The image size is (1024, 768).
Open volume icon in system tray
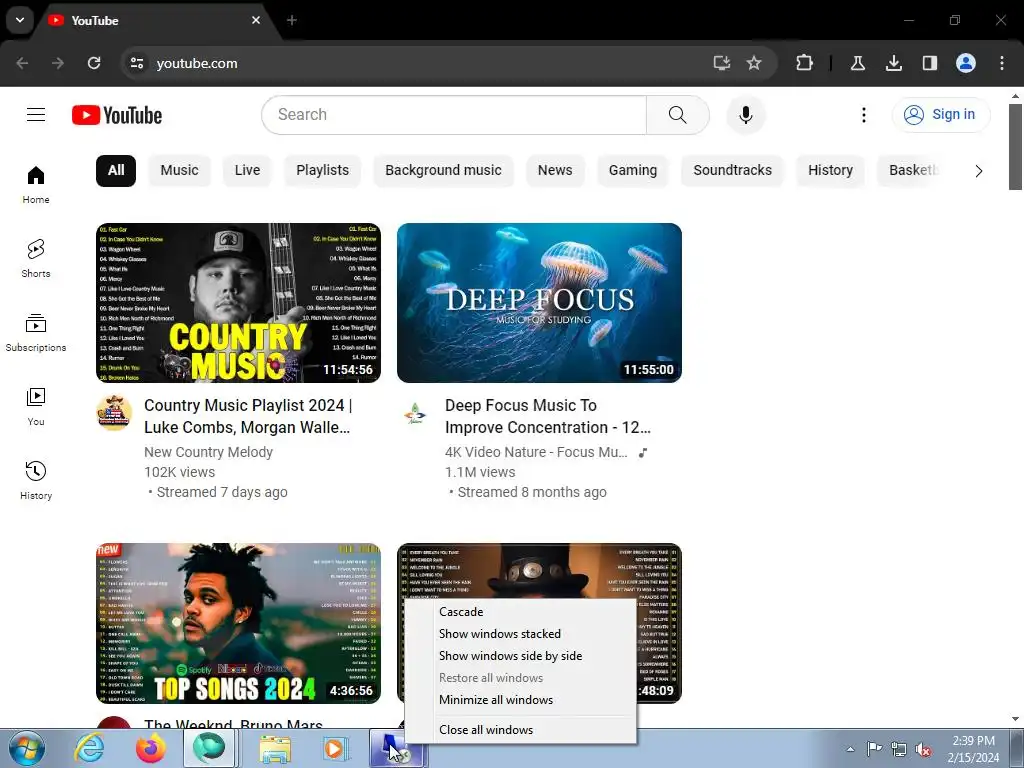[x=923, y=749]
